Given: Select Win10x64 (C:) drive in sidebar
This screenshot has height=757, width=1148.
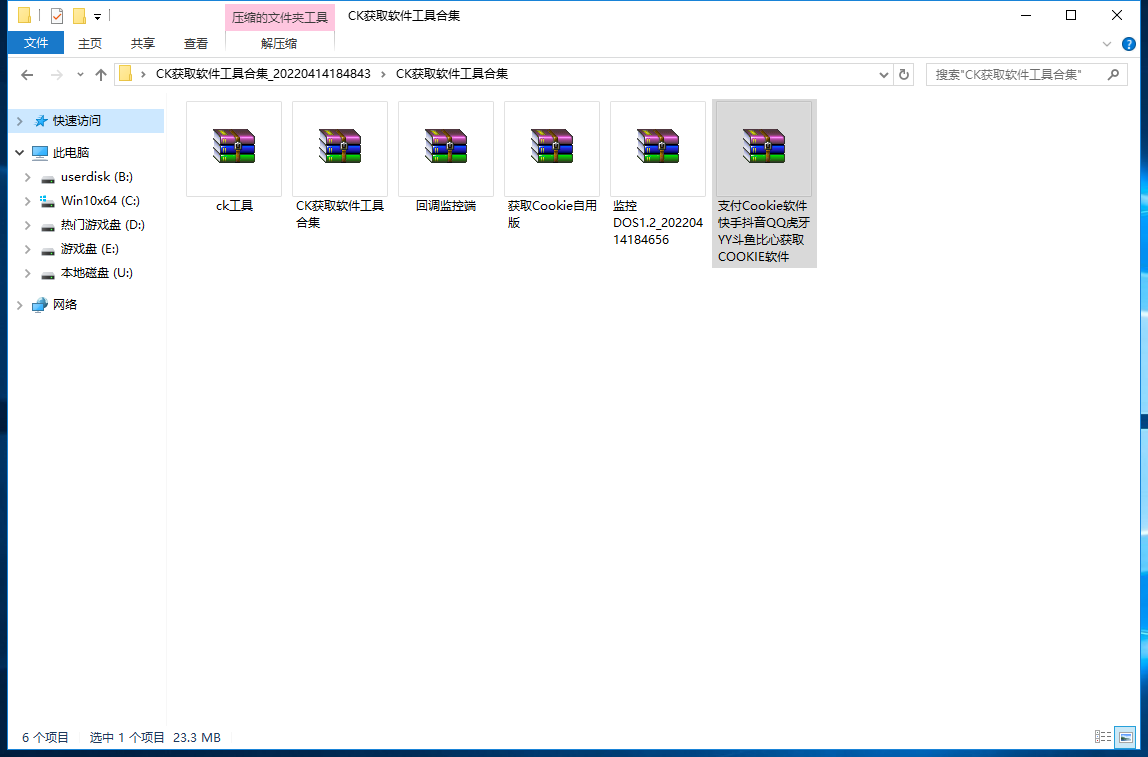Looking at the screenshot, I should point(100,201).
